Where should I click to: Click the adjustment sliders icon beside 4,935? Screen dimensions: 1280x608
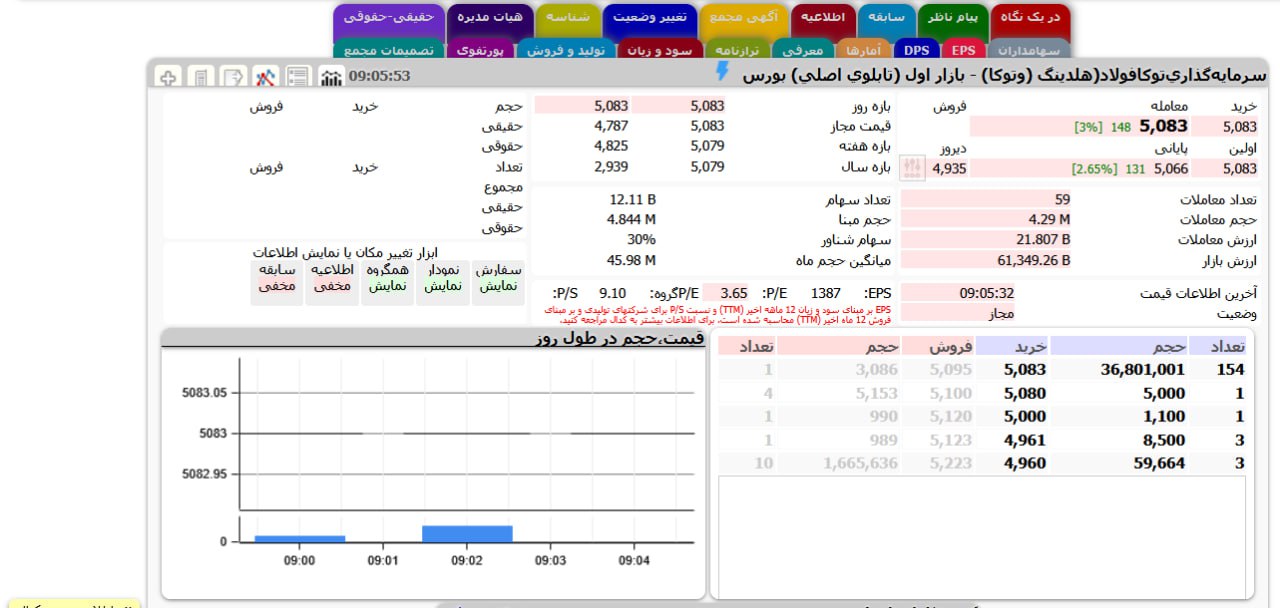(913, 167)
